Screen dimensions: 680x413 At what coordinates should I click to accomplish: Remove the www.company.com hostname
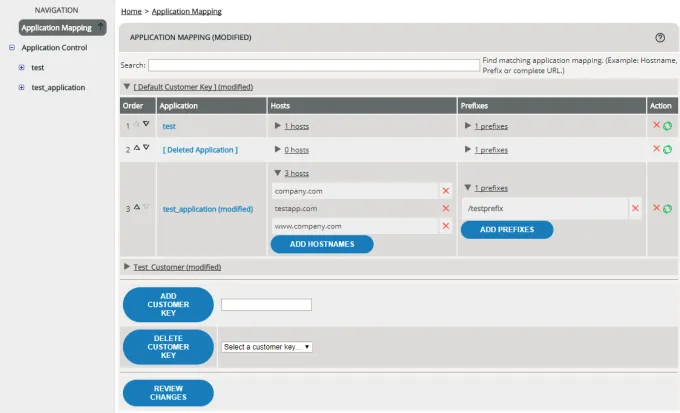click(445, 226)
